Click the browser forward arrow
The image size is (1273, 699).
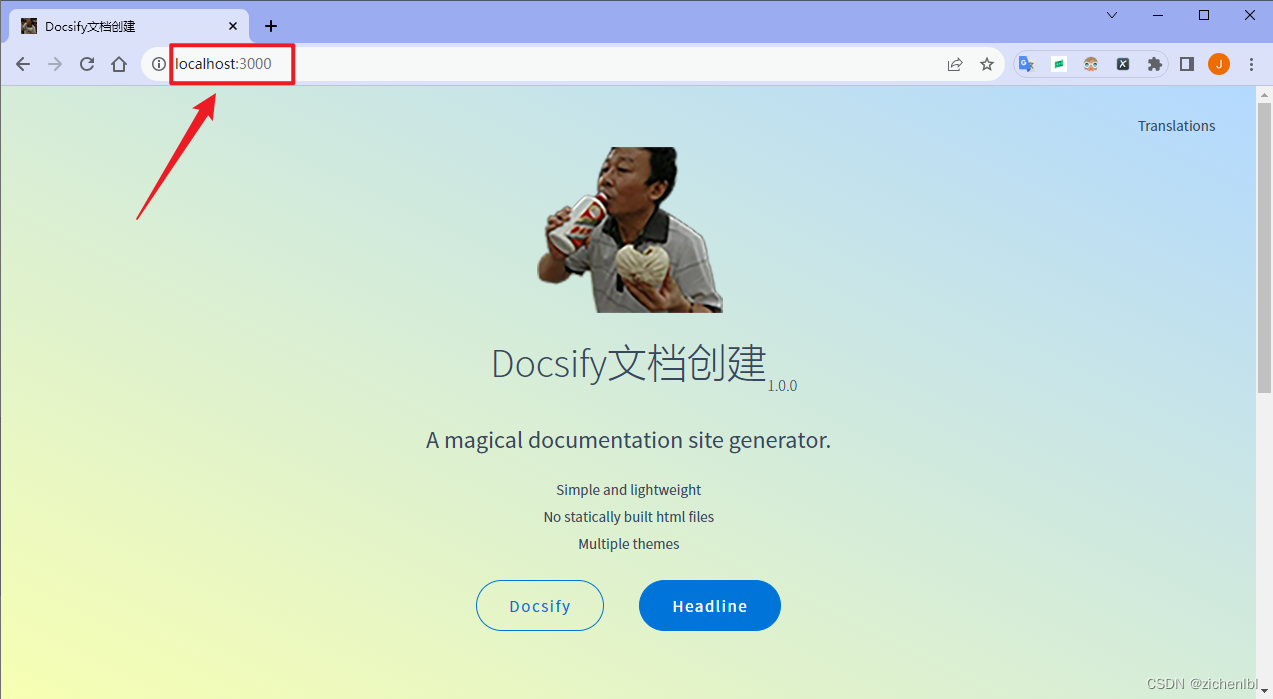click(x=55, y=64)
